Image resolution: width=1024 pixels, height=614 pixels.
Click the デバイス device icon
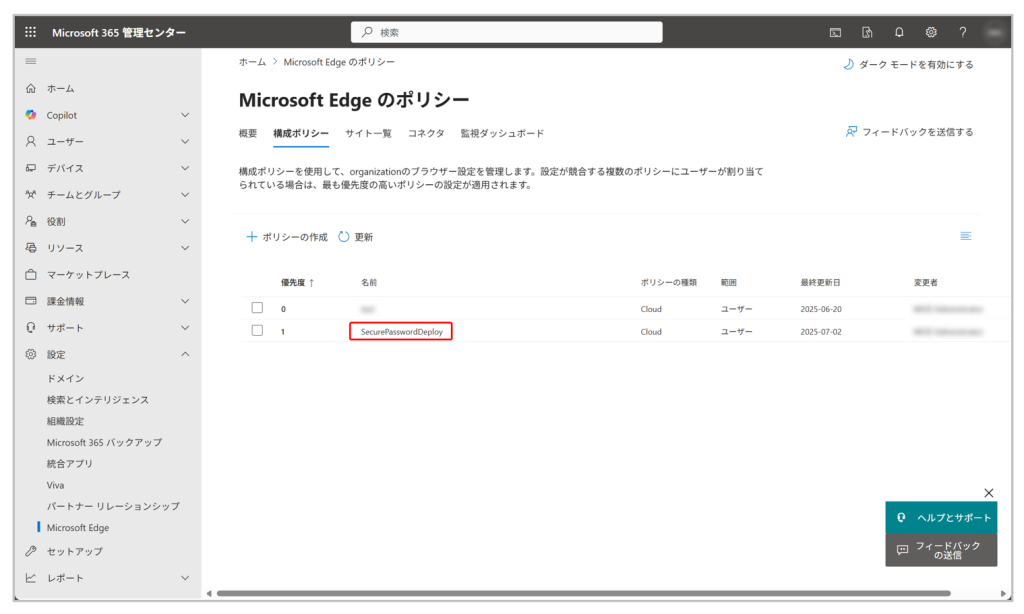31,168
